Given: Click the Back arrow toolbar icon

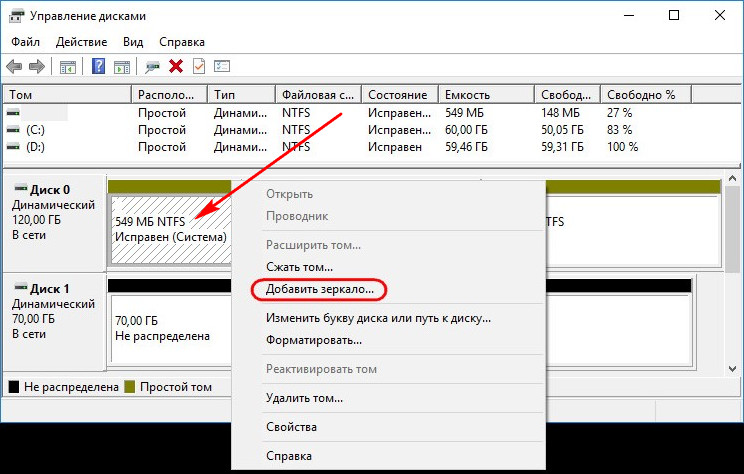Looking at the screenshot, I should [14, 66].
